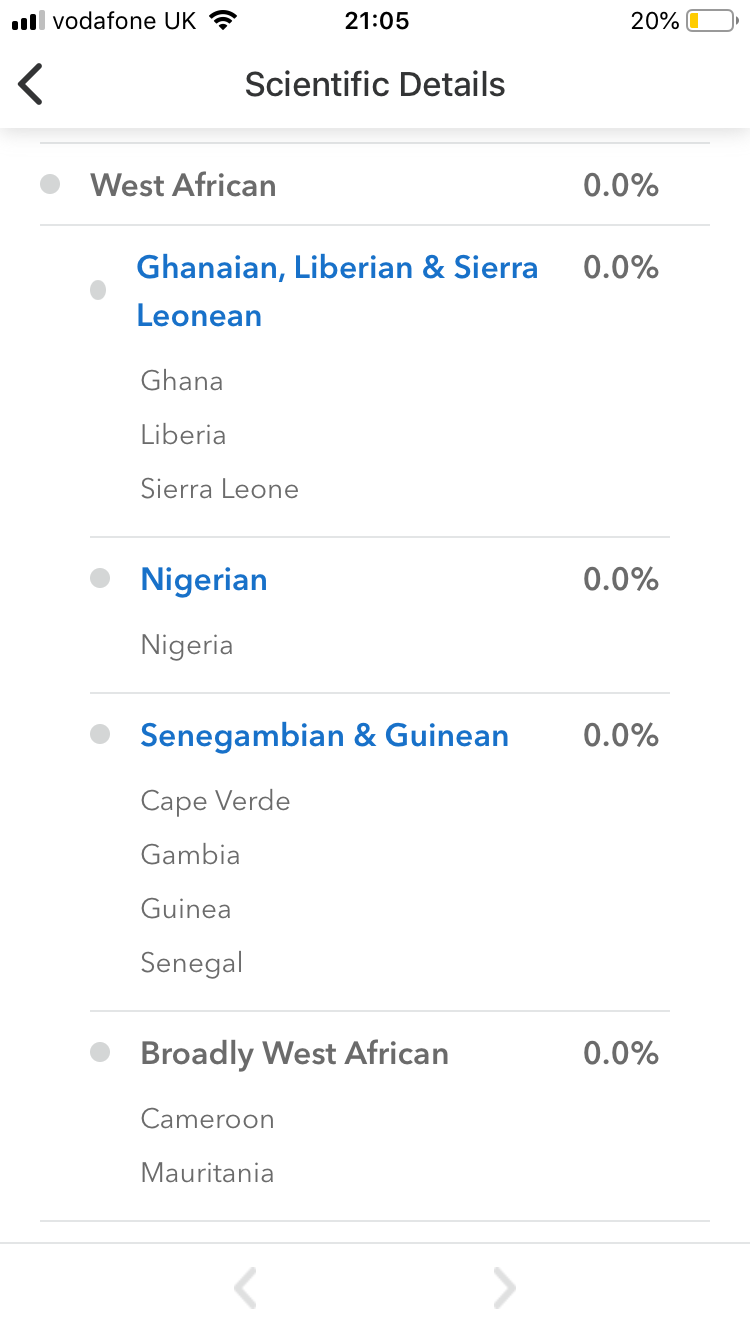Screen dimensions: 750x1334
Task: Tap the next page arrow at bottom
Action: point(505,1288)
